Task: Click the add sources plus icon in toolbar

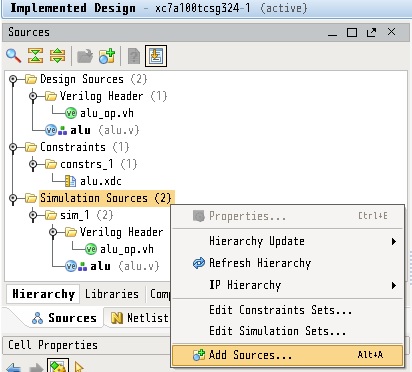Action: [107, 56]
